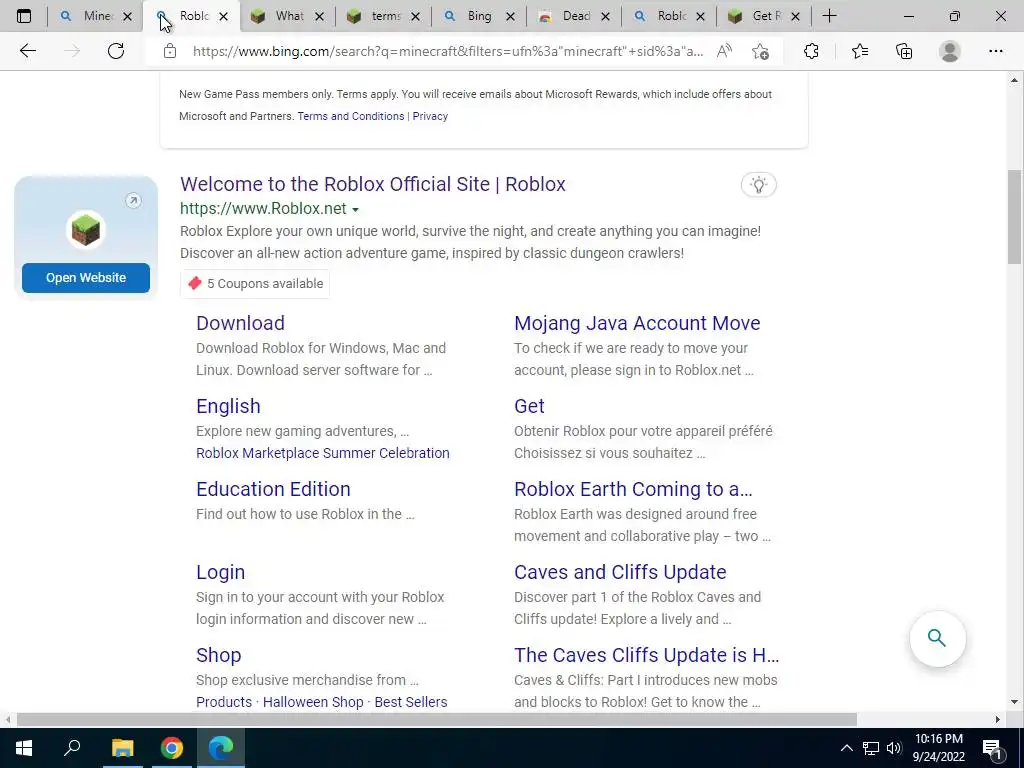Screen dimensions: 1024x768
Task: Open the profile avatar icon
Action: (x=950, y=51)
